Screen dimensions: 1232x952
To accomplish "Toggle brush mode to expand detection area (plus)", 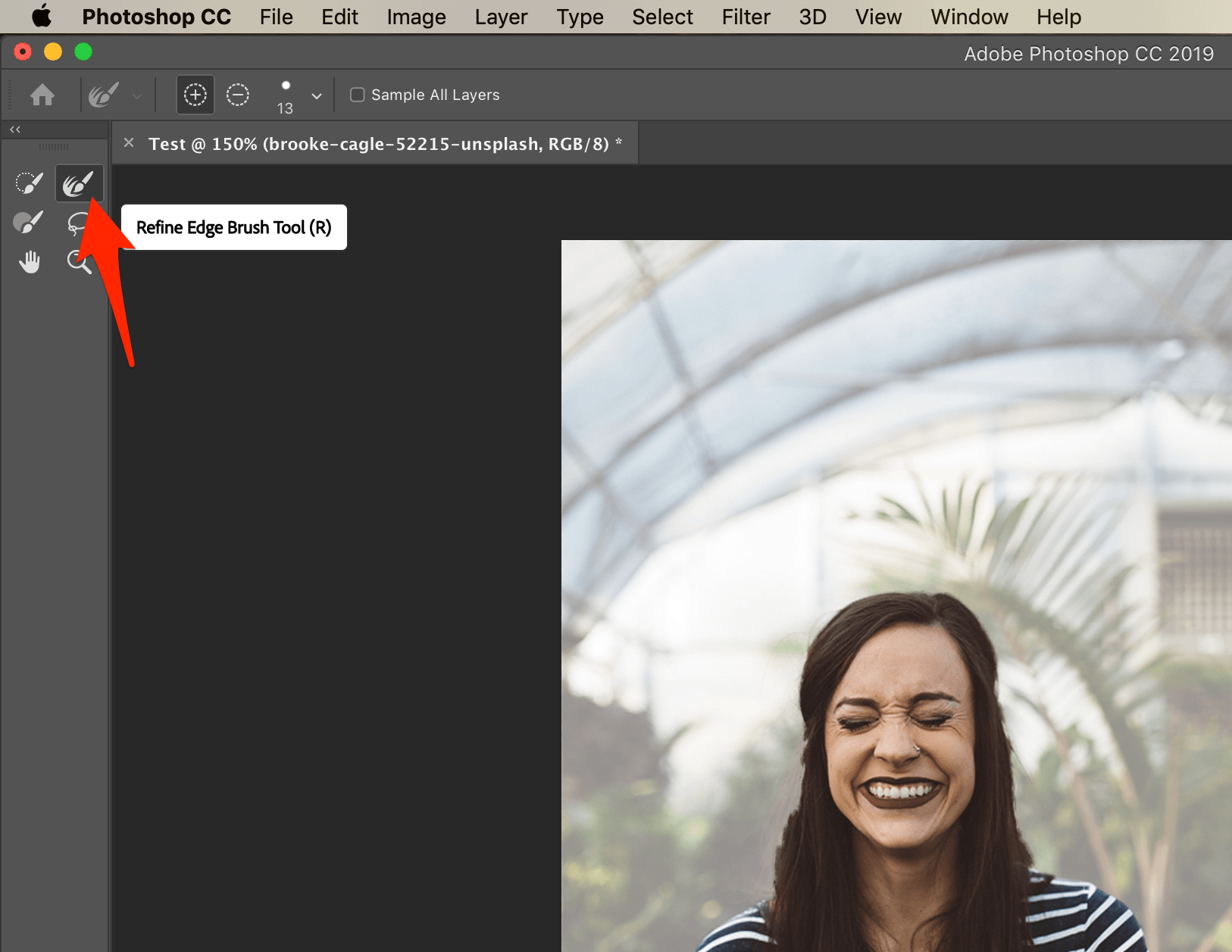I will pos(195,95).
